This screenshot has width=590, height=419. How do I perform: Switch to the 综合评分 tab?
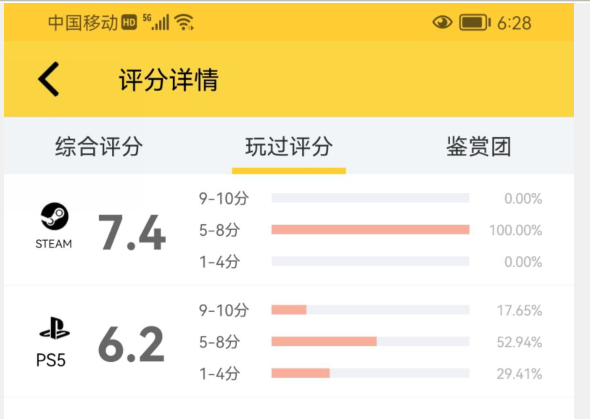pos(99,146)
